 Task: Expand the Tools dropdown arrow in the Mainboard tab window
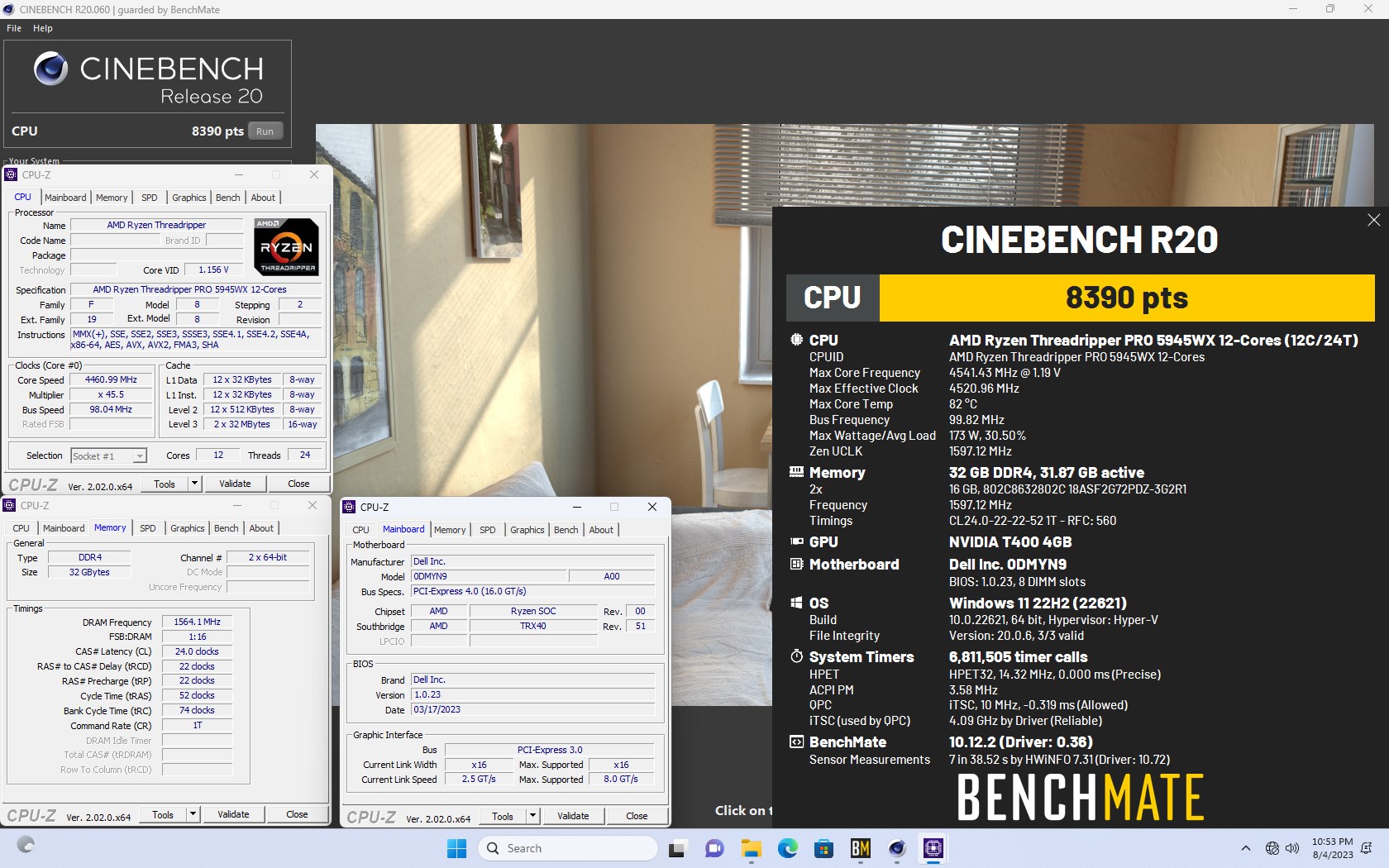coord(532,816)
